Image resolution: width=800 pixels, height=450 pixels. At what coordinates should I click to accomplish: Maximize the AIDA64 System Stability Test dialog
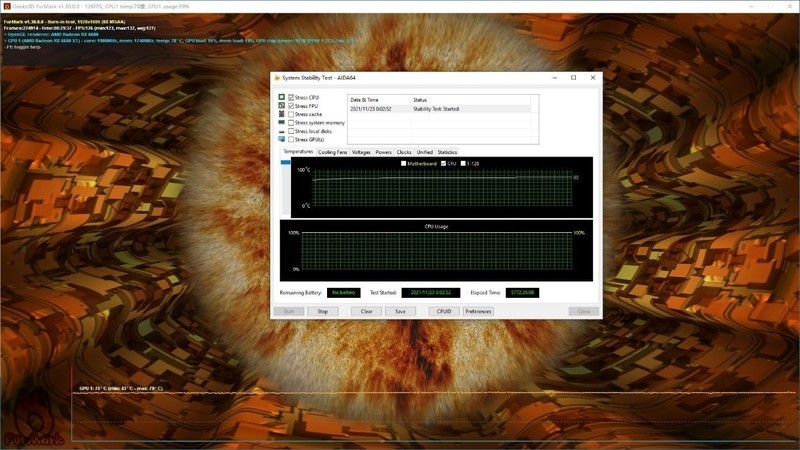click(573, 78)
